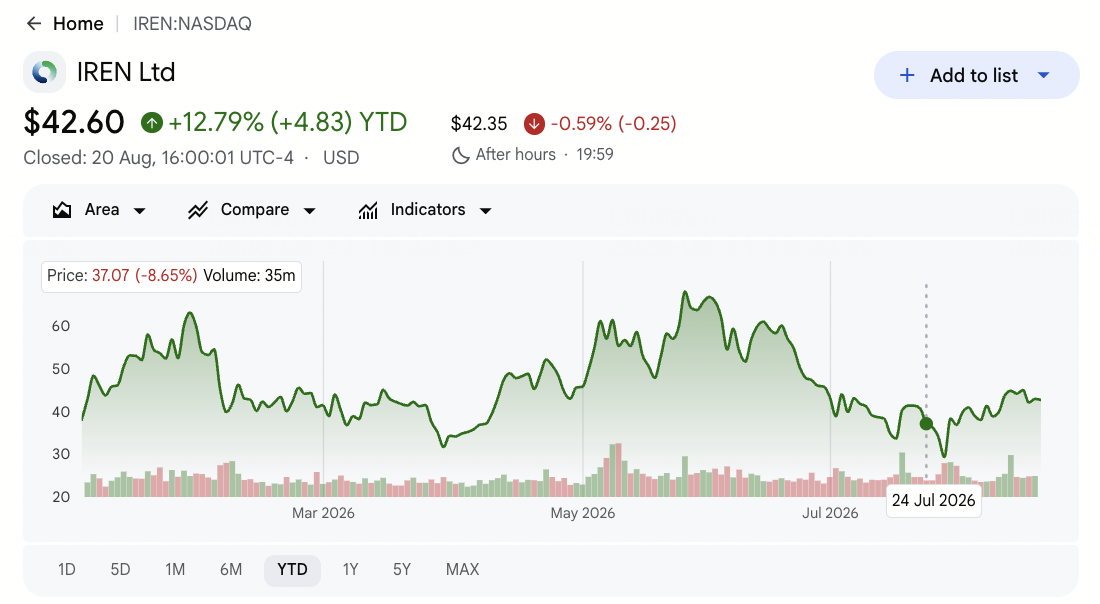
Task: Expand the Compare dropdown arrow
Action: pos(309,210)
